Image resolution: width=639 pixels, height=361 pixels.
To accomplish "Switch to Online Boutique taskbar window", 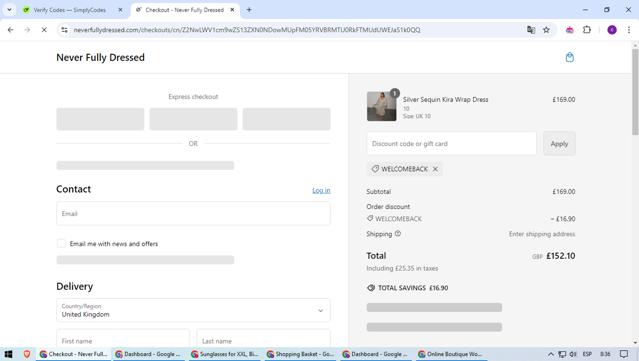I will (x=452, y=354).
